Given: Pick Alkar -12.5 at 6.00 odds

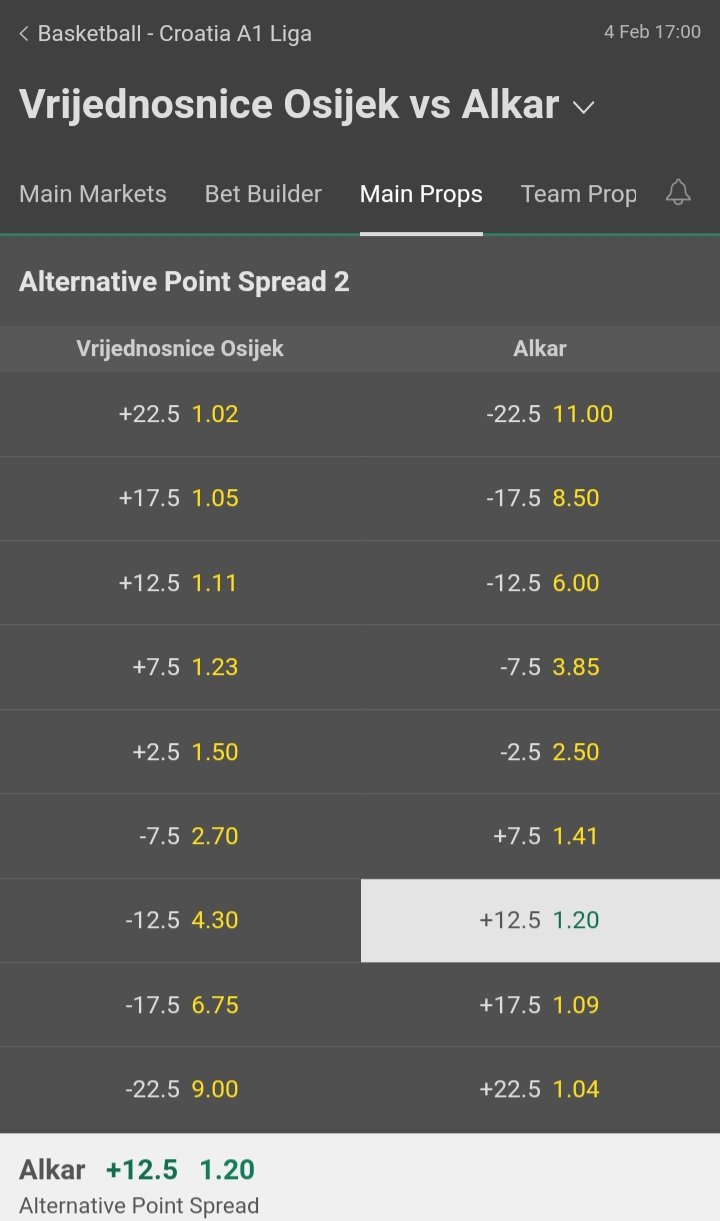Looking at the screenshot, I should point(540,583).
